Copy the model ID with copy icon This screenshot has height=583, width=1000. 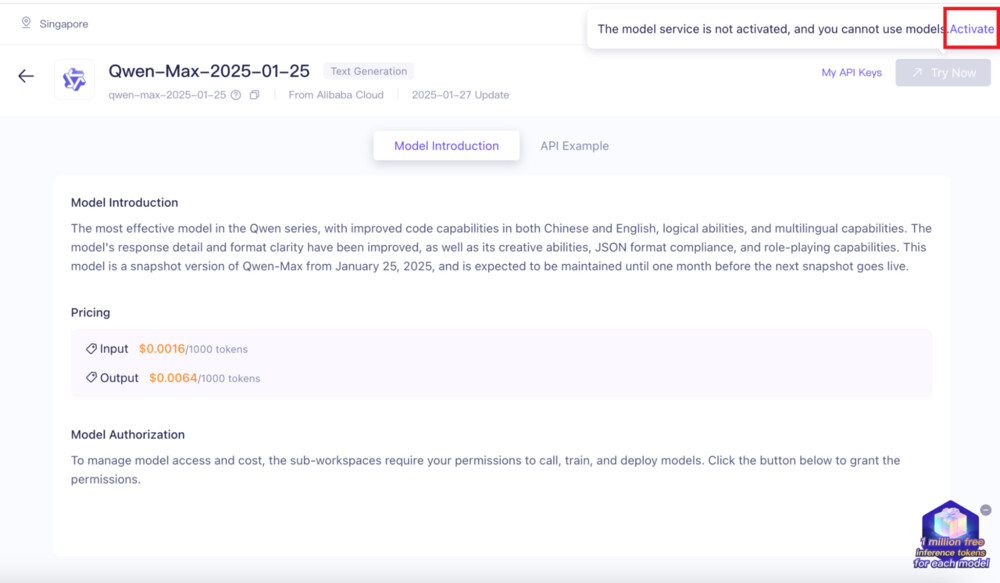point(254,95)
